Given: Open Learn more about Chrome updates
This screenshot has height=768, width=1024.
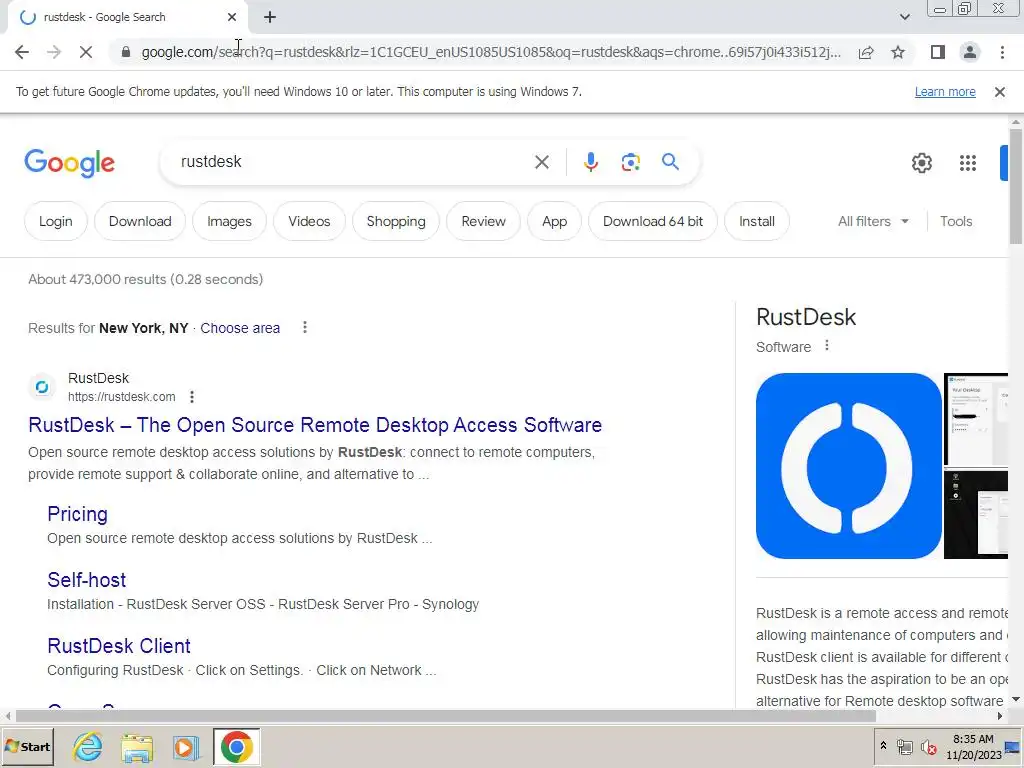Looking at the screenshot, I should click(x=945, y=92).
